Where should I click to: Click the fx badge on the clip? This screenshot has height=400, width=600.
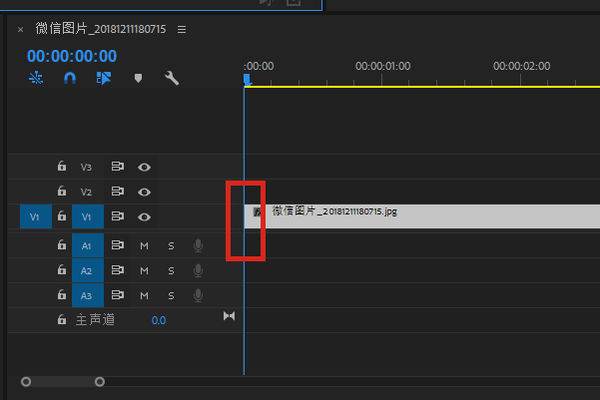[256, 212]
